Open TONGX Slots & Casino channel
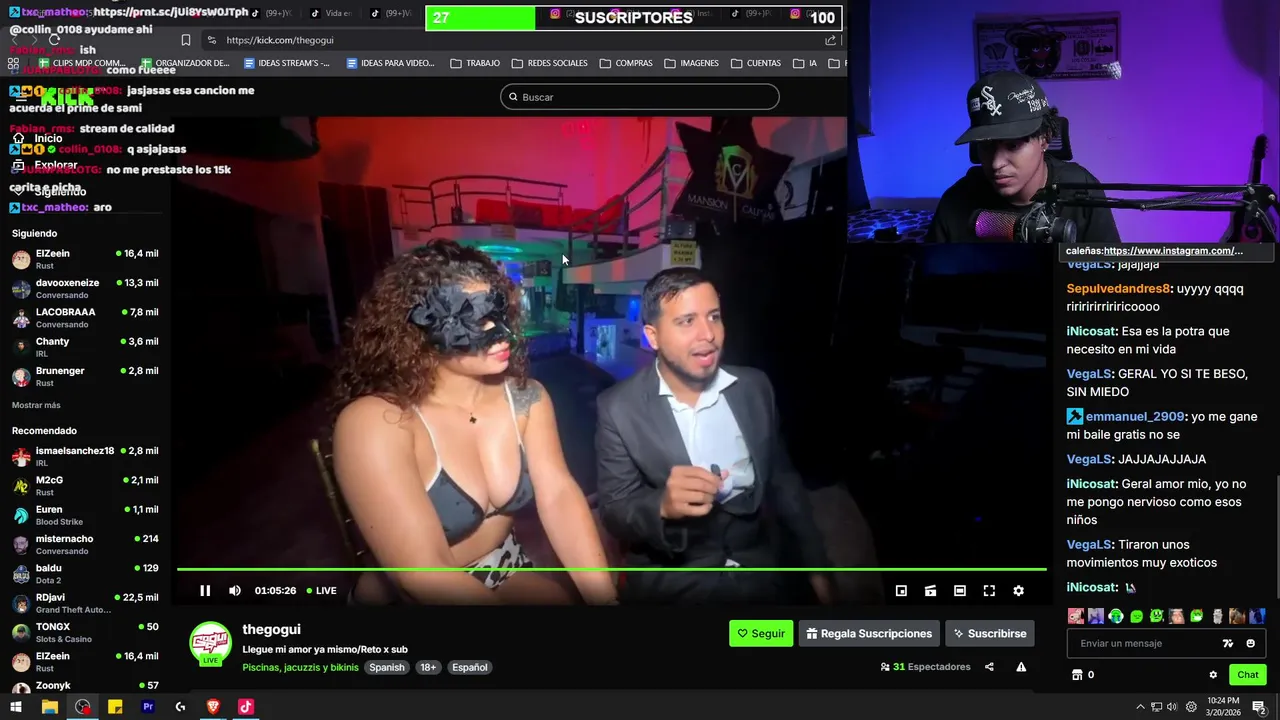 coord(85,633)
